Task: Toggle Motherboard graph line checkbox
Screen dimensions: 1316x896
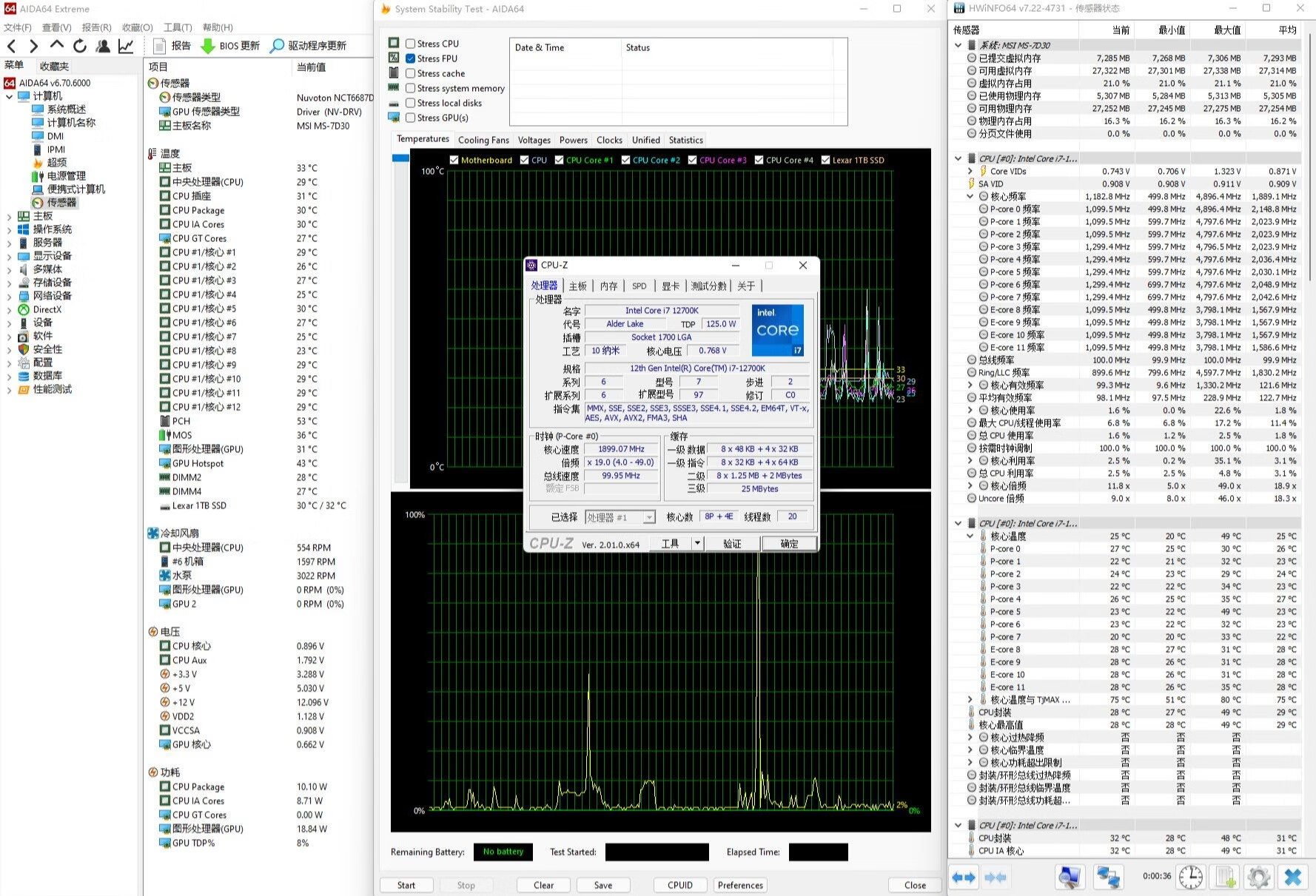Action: 454,160
